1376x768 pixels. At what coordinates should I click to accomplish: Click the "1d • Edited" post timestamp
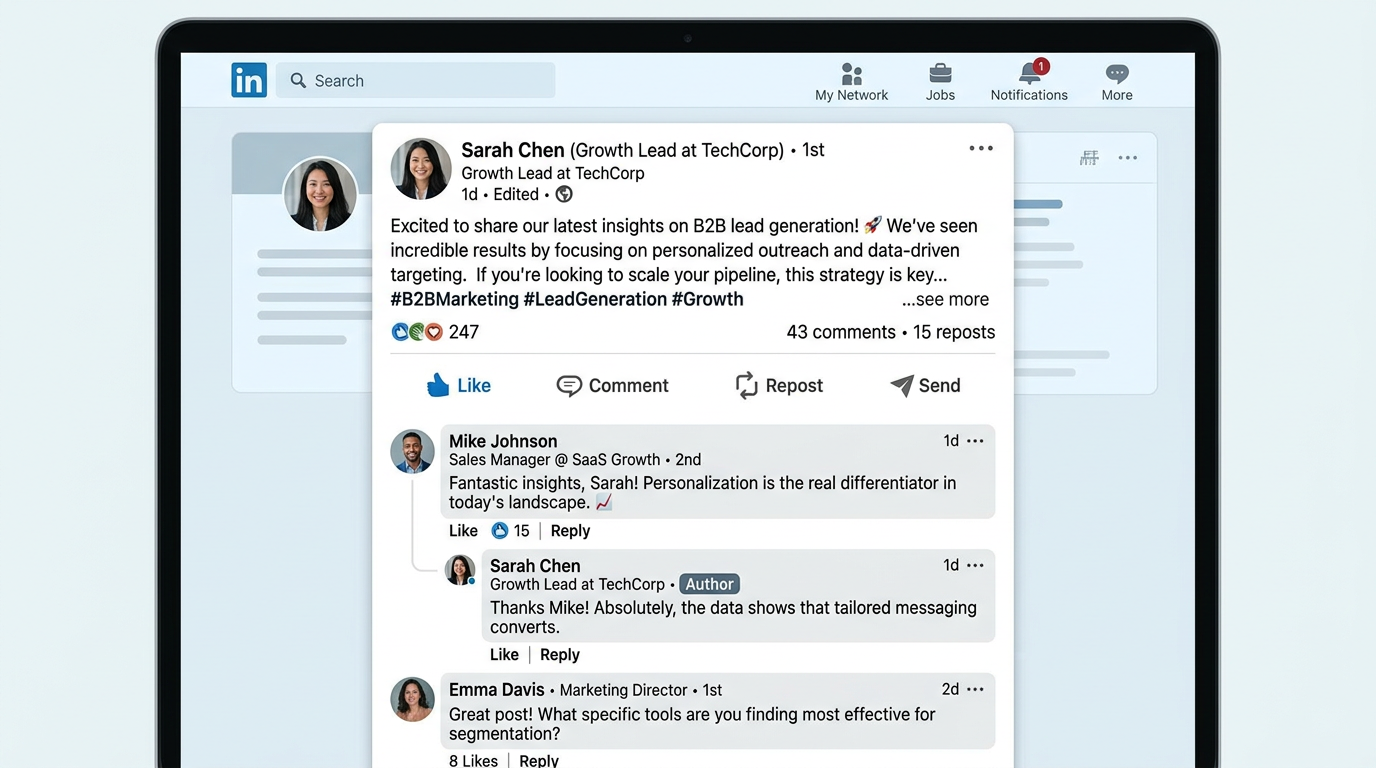[x=500, y=194]
